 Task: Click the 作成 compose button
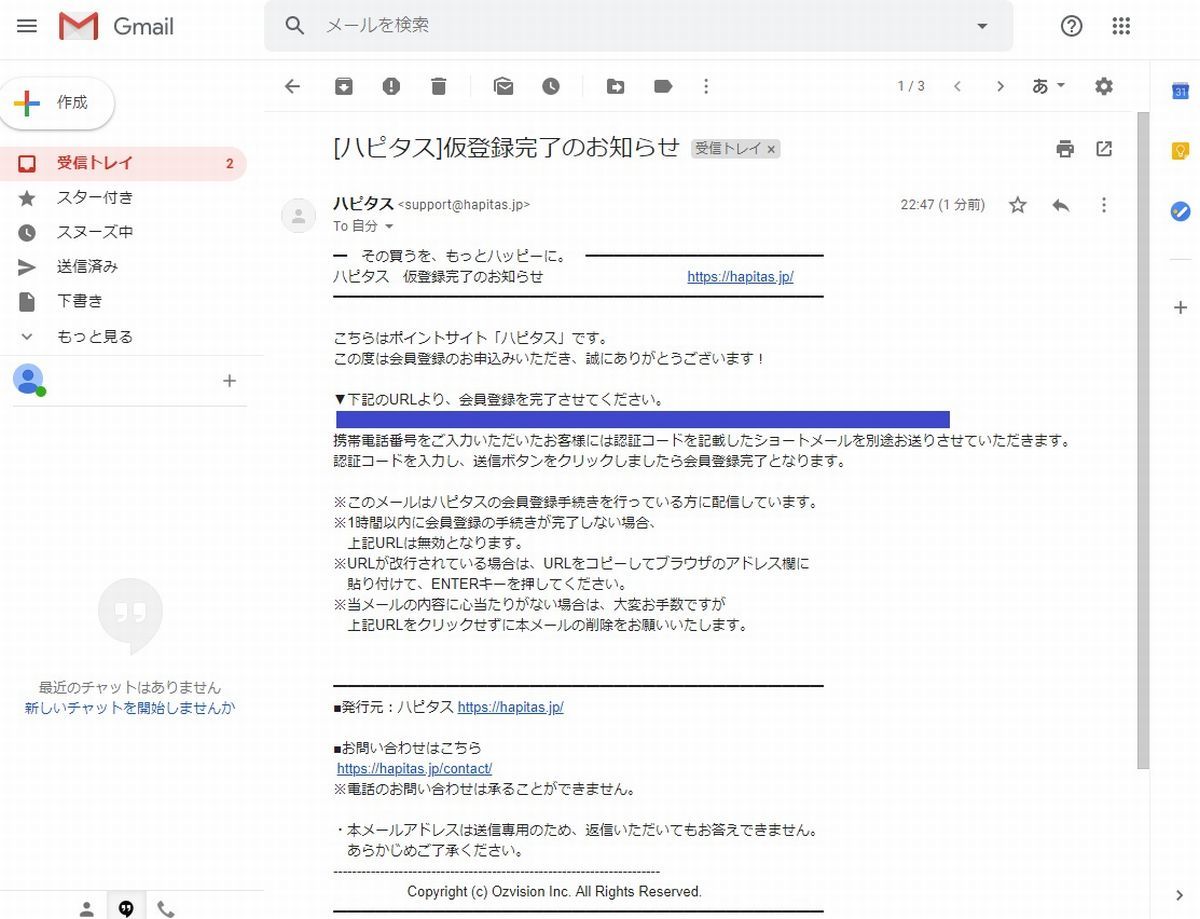[57, 103]
